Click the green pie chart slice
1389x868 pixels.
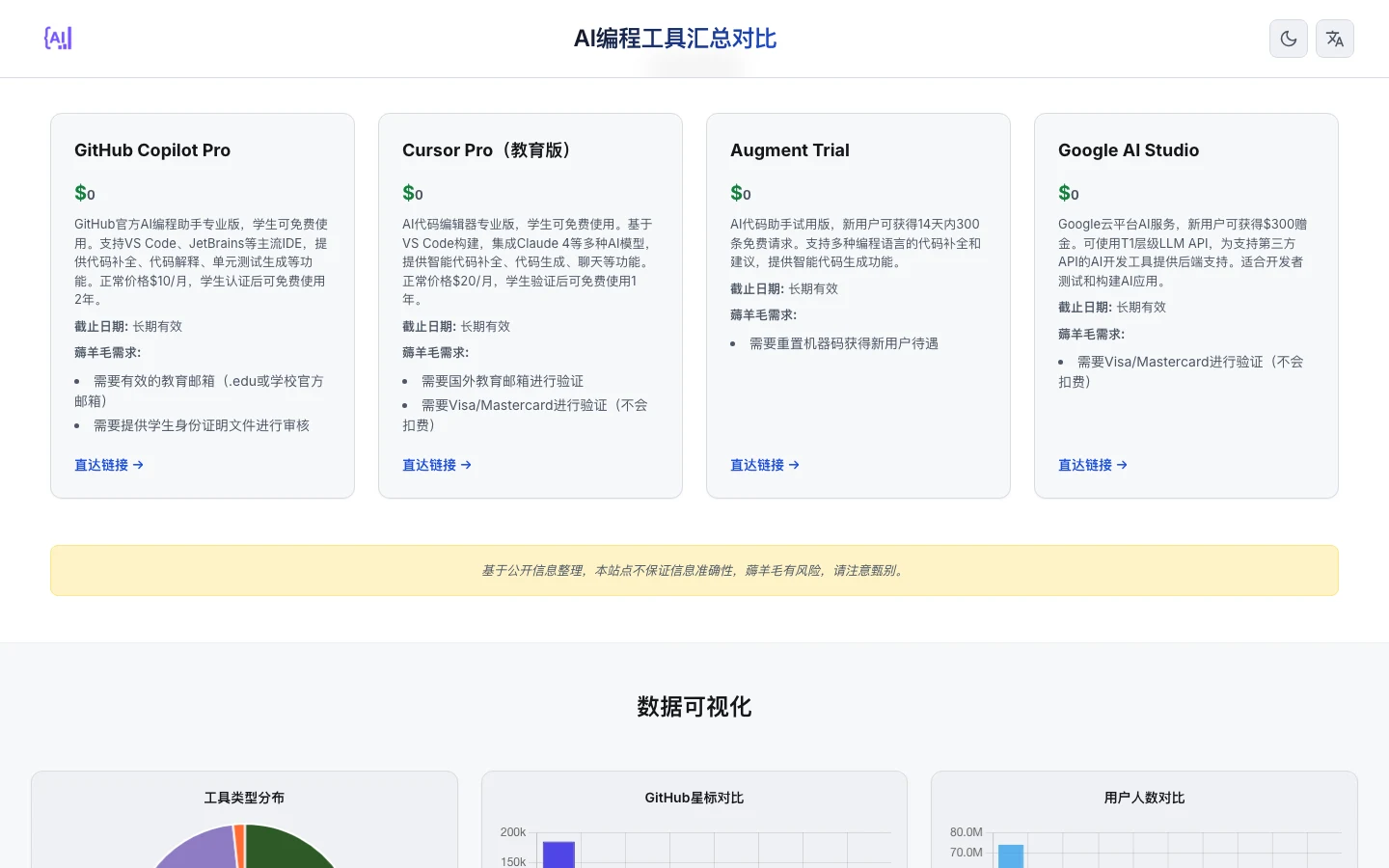coord(289,849)
